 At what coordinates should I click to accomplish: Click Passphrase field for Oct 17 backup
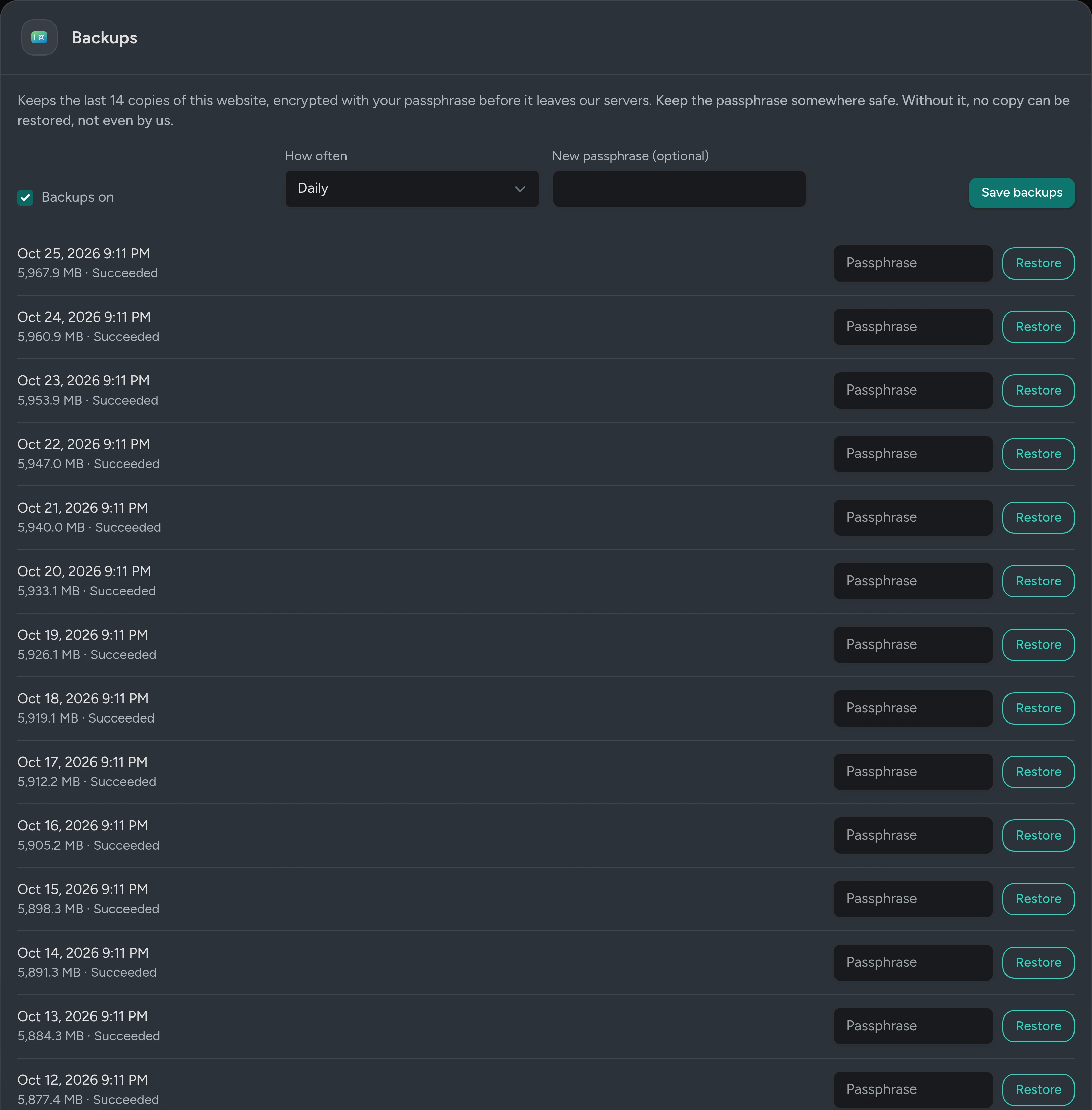pyautogui.click(x=913, y=772)
